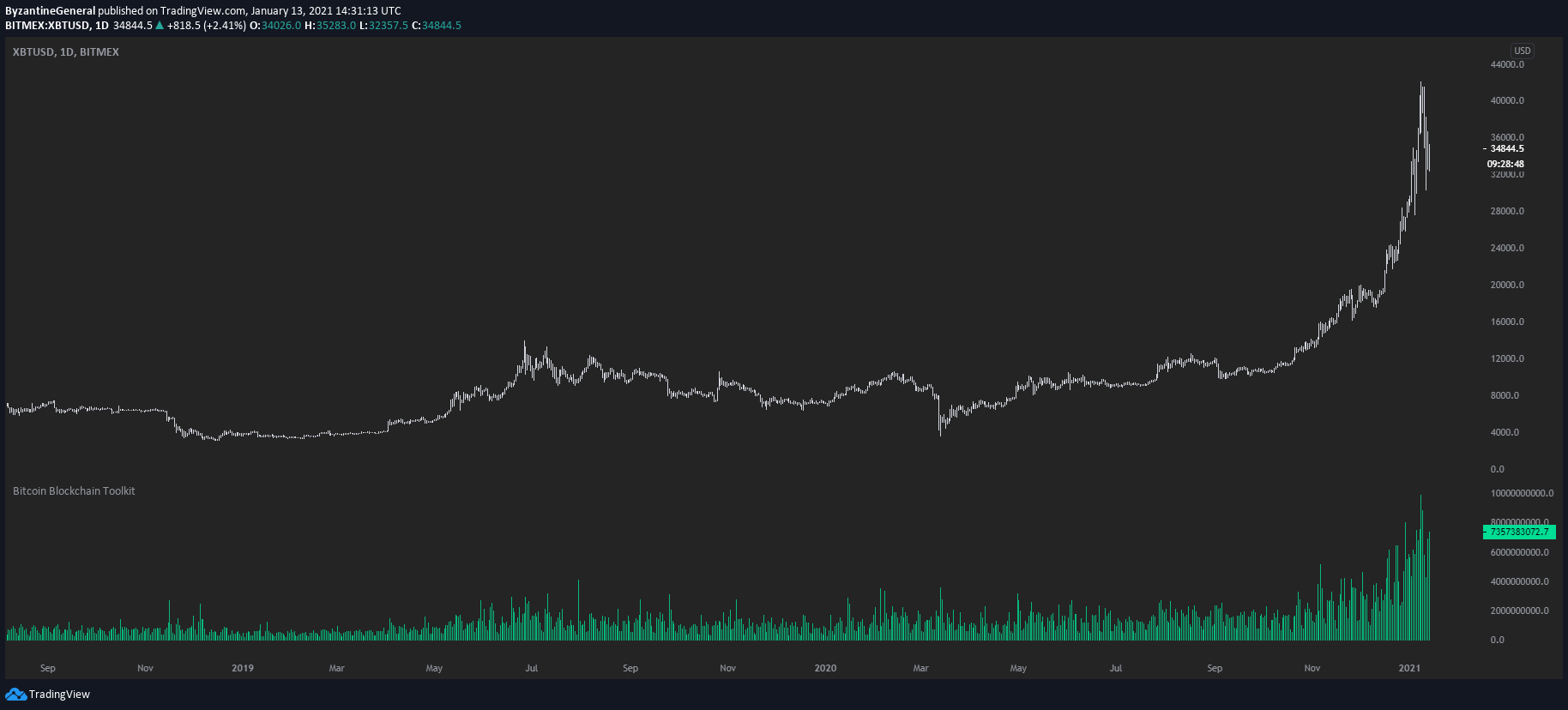Click the +818.5 (+2.41%) change value
This screenshot has height=710, width=1568.
click(x=206, y=26)
